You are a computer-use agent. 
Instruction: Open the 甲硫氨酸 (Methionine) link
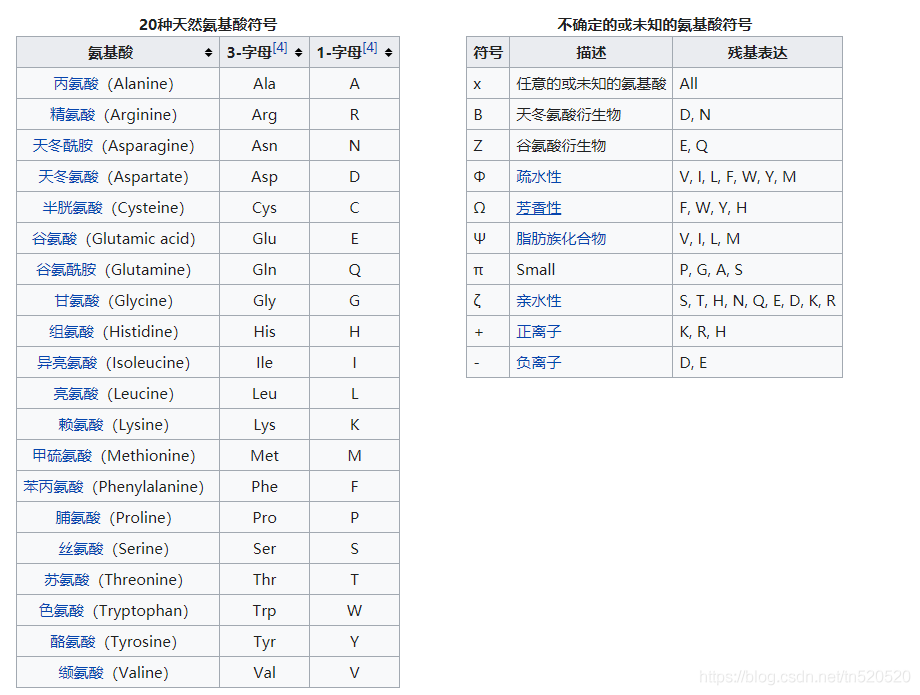pos(62,456)
